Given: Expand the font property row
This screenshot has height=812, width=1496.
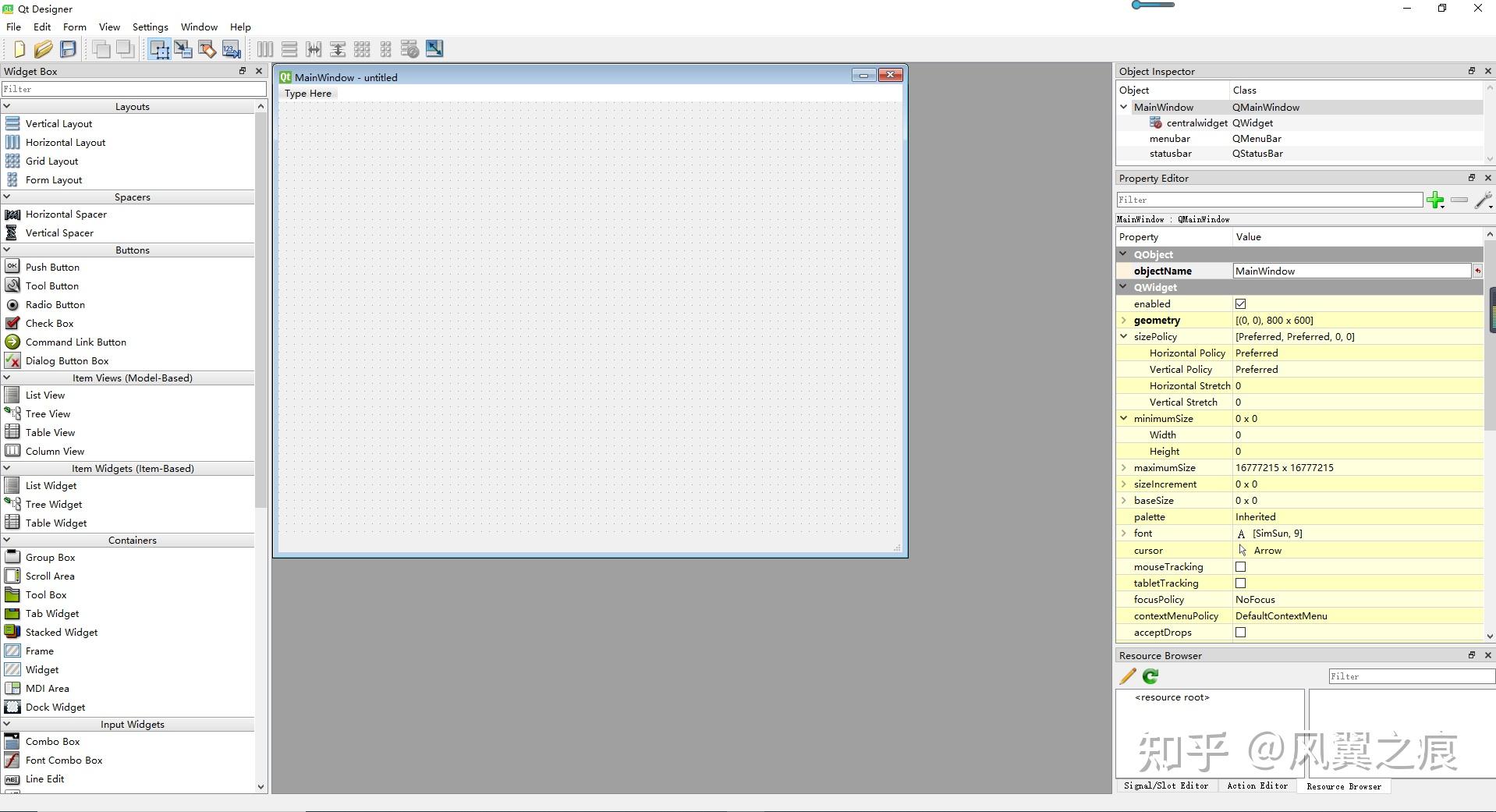Looking at the screenshot, I should (1124, 533).
